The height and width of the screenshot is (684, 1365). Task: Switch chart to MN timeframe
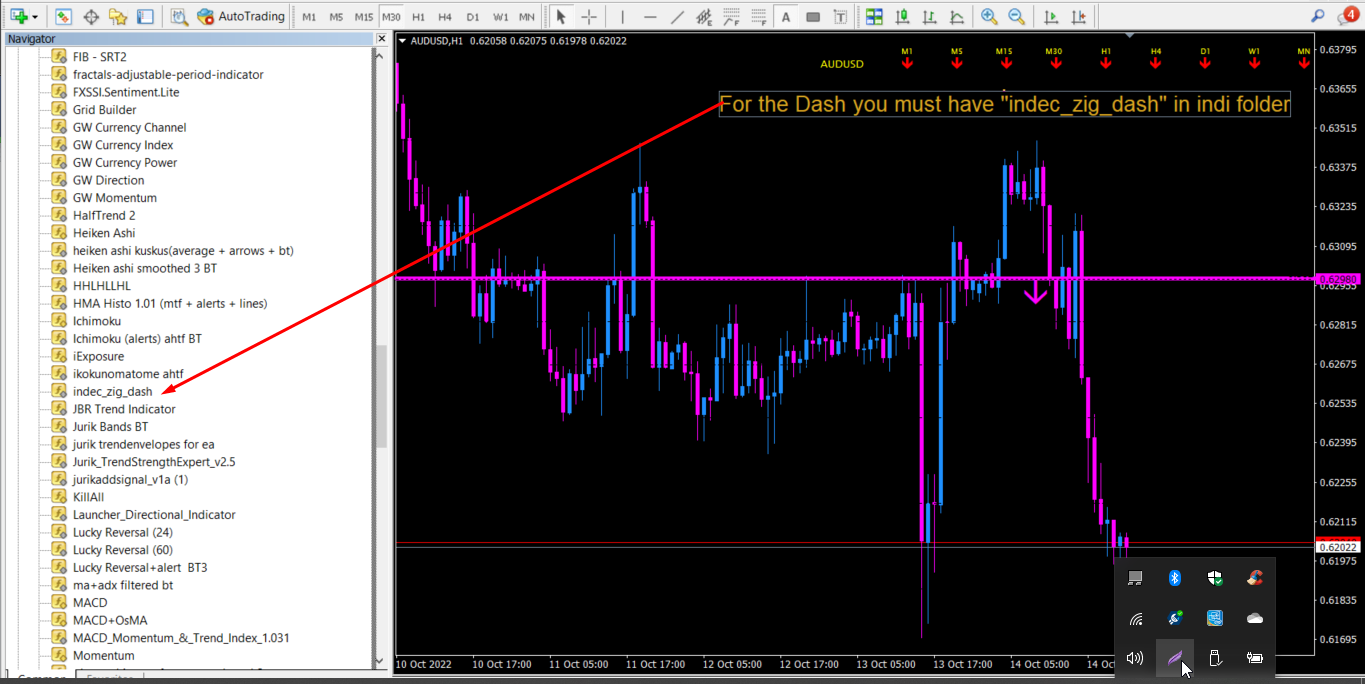click(x=527, y=17)
